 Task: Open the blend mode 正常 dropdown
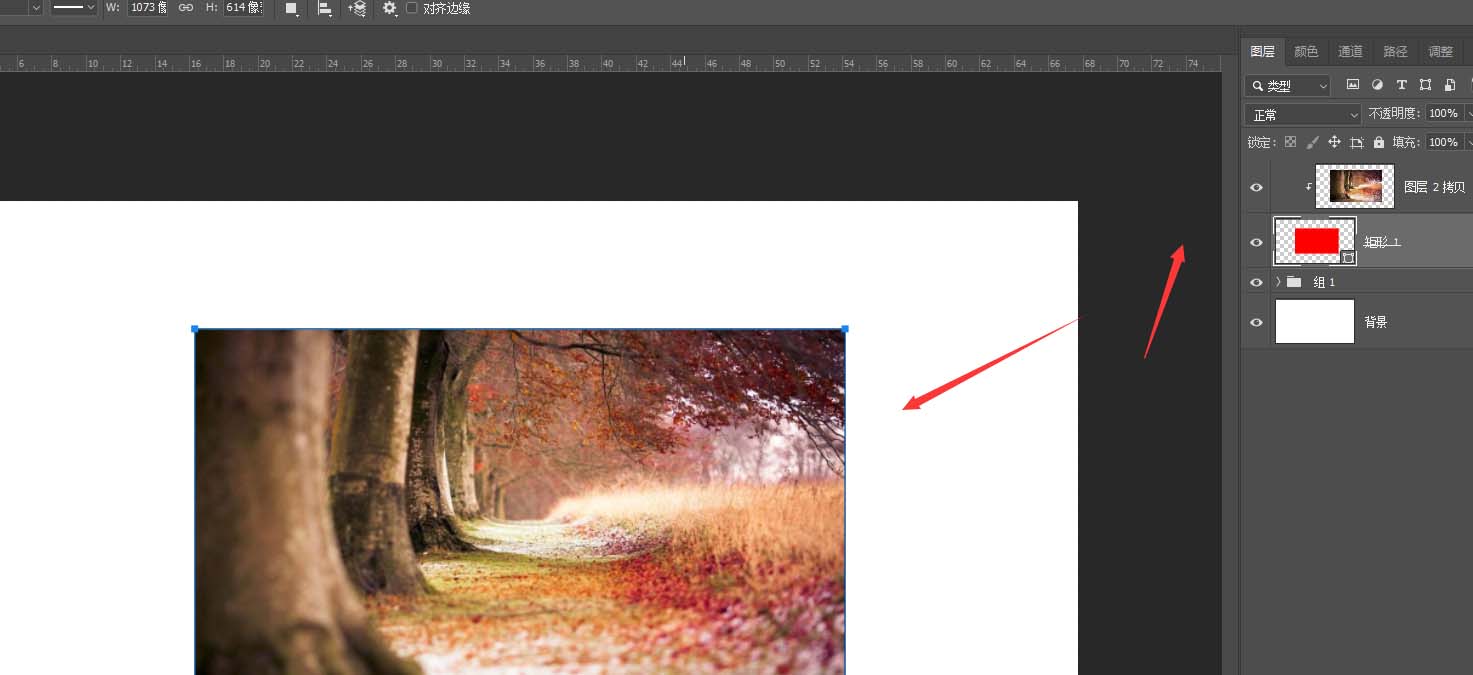1302,113
